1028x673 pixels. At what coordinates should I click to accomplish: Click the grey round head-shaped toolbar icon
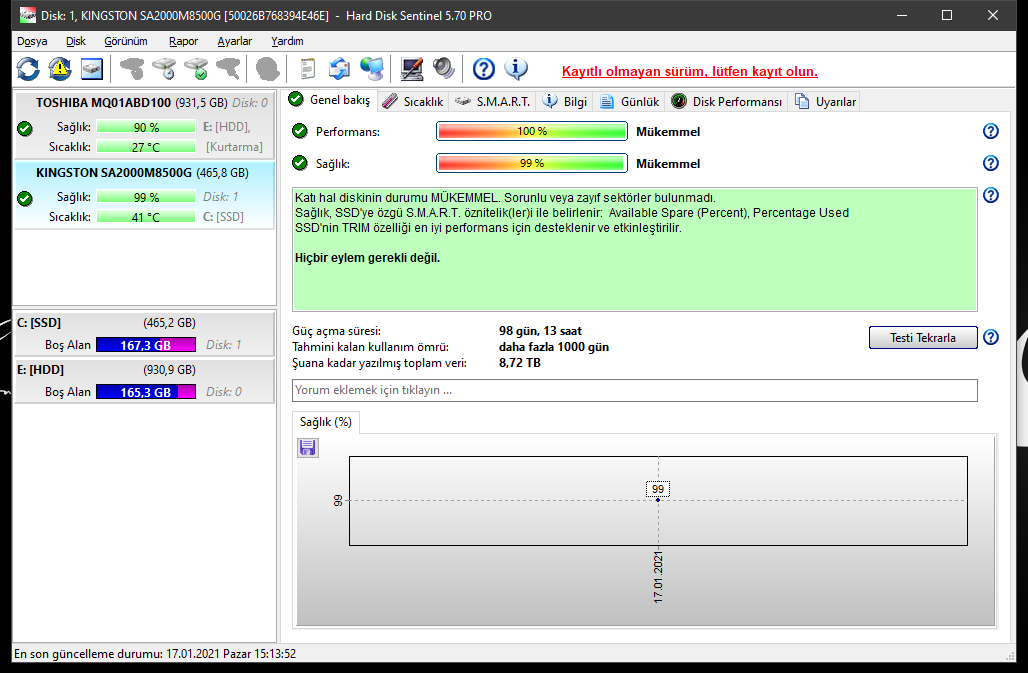coord(267,69)
